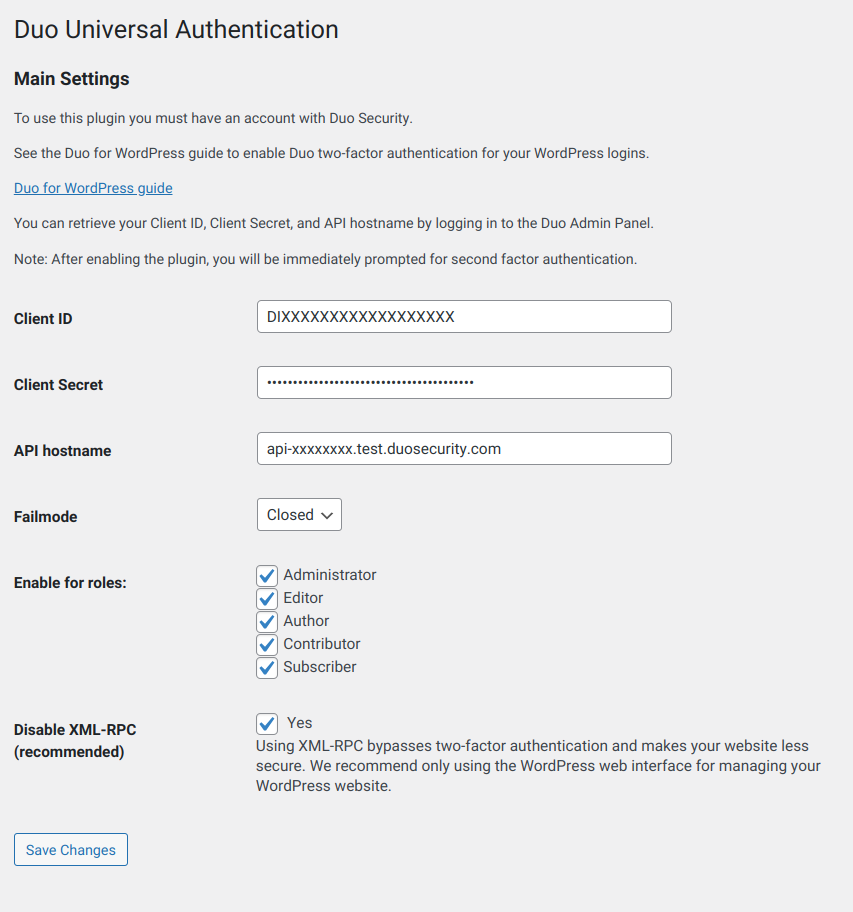Toggle the Contributor role checkbox

266,644
